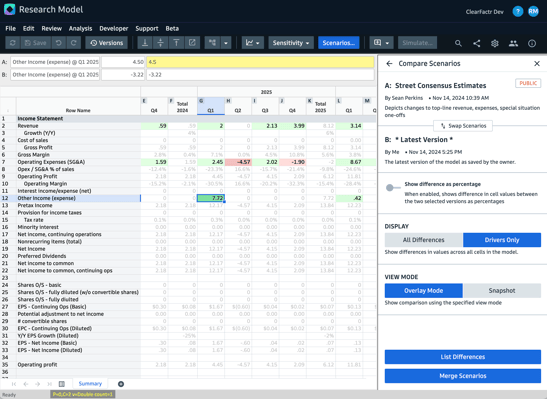Click the info circle icon
The width and height of the screenshot is (547, 399).
(532, 43)
